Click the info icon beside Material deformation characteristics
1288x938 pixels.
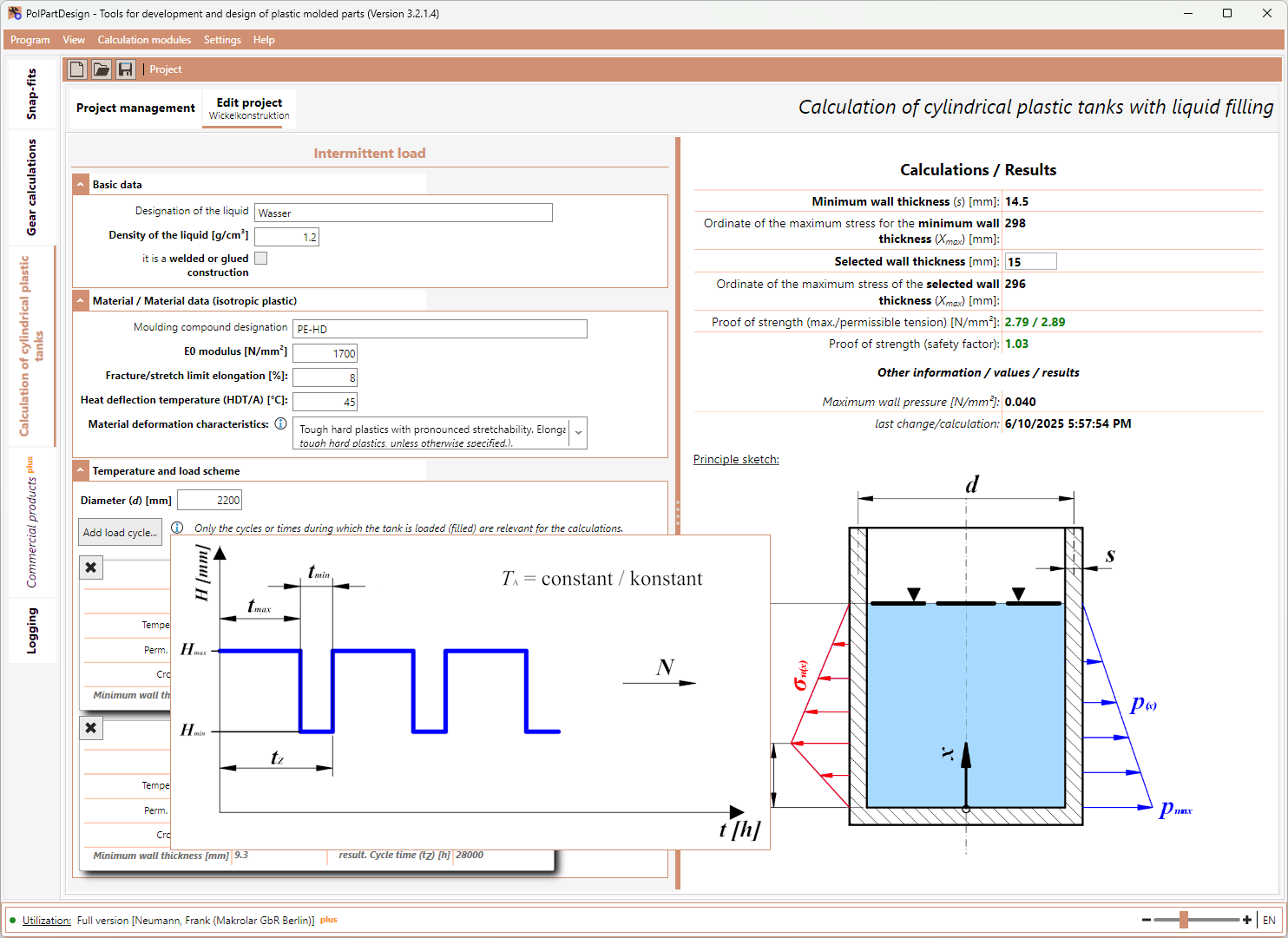point(280,424)
